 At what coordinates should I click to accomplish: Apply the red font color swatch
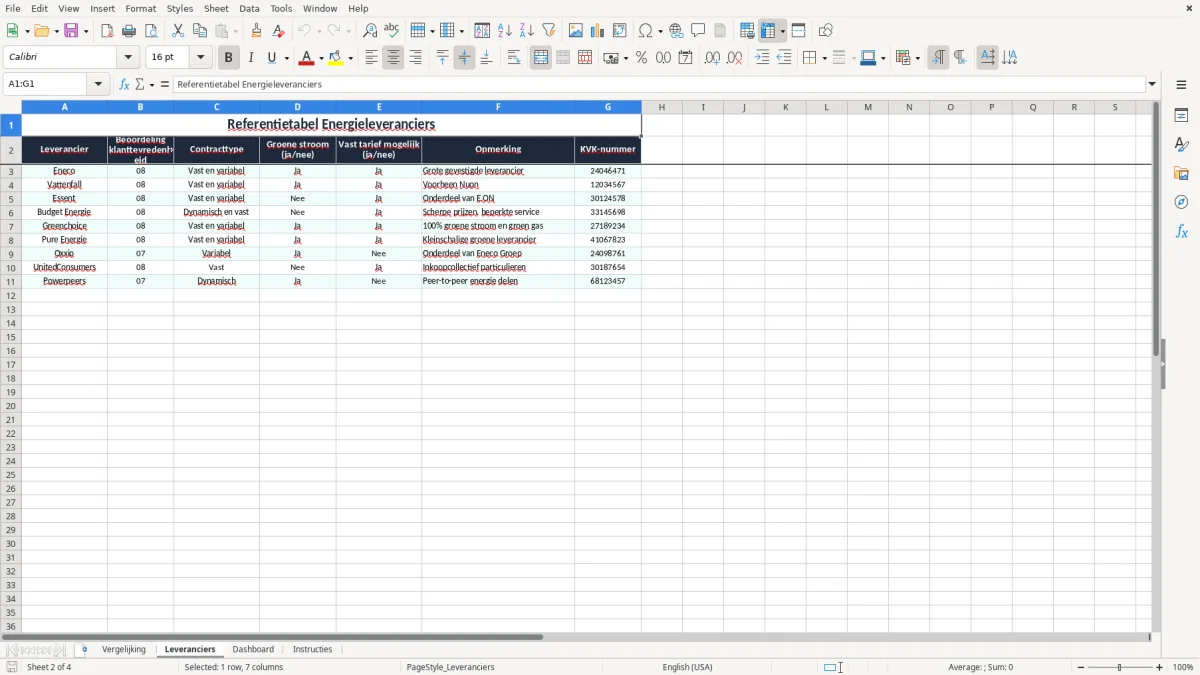click(x=307, y=58)
